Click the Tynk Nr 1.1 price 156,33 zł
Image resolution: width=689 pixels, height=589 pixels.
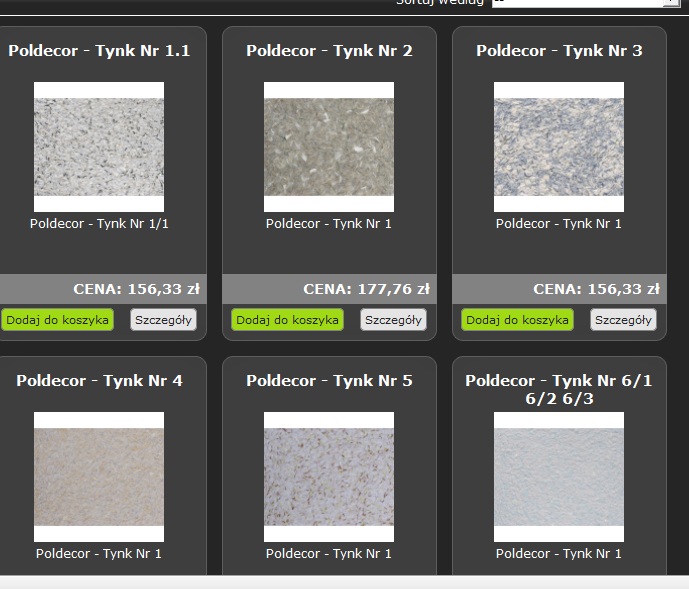[164, 289]
